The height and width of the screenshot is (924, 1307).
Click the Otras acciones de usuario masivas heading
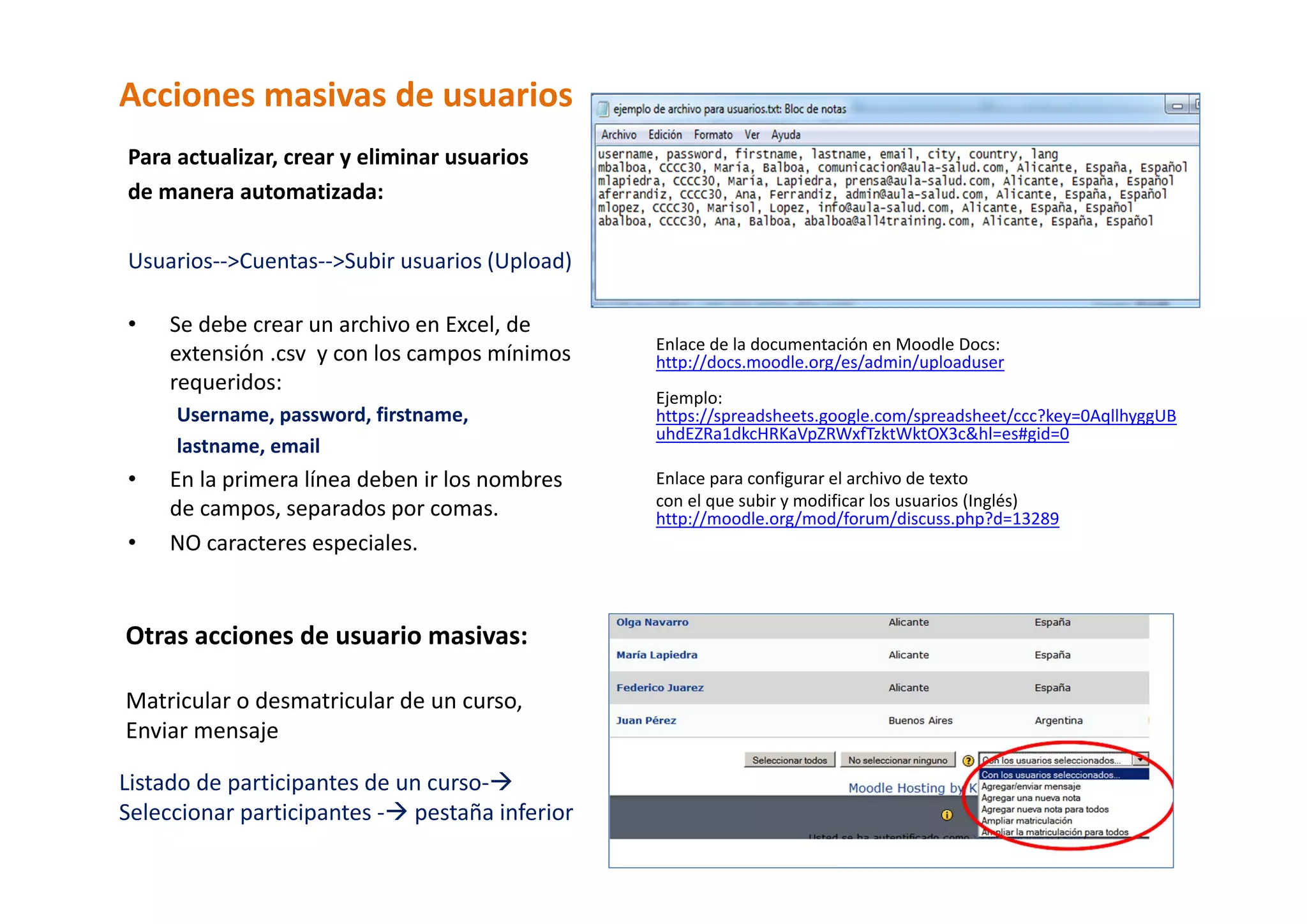[327, 636]
